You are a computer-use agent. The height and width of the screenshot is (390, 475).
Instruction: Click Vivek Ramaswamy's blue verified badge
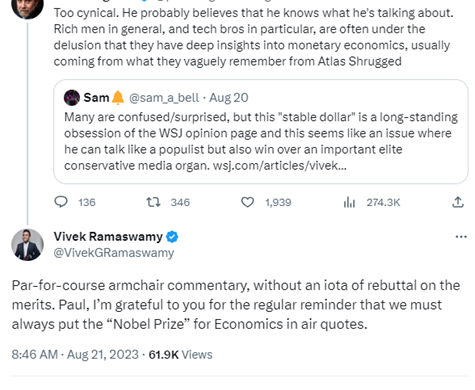172,237
